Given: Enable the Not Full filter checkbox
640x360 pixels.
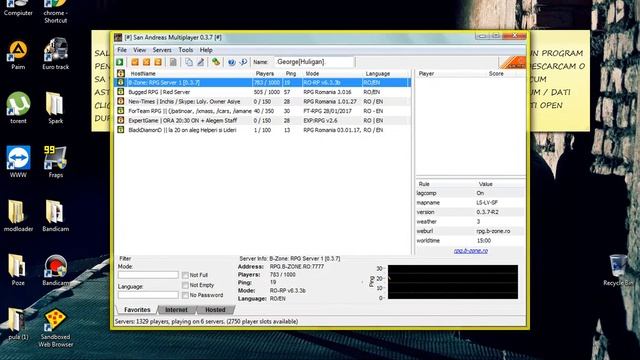Looking at the screenshot, I should (x=185, y=275).
